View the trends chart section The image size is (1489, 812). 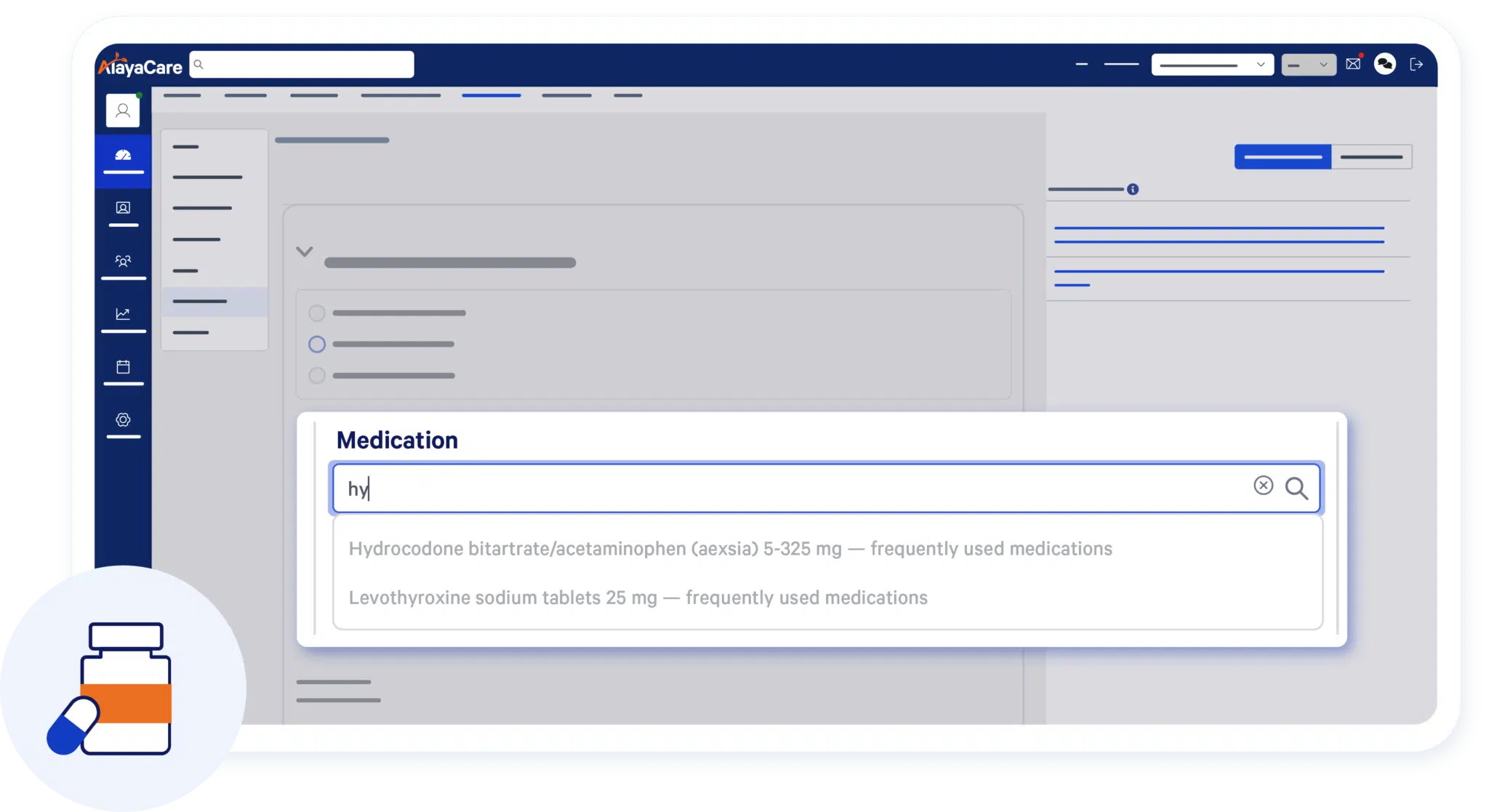pyautogui.click(x=123, y=313)
